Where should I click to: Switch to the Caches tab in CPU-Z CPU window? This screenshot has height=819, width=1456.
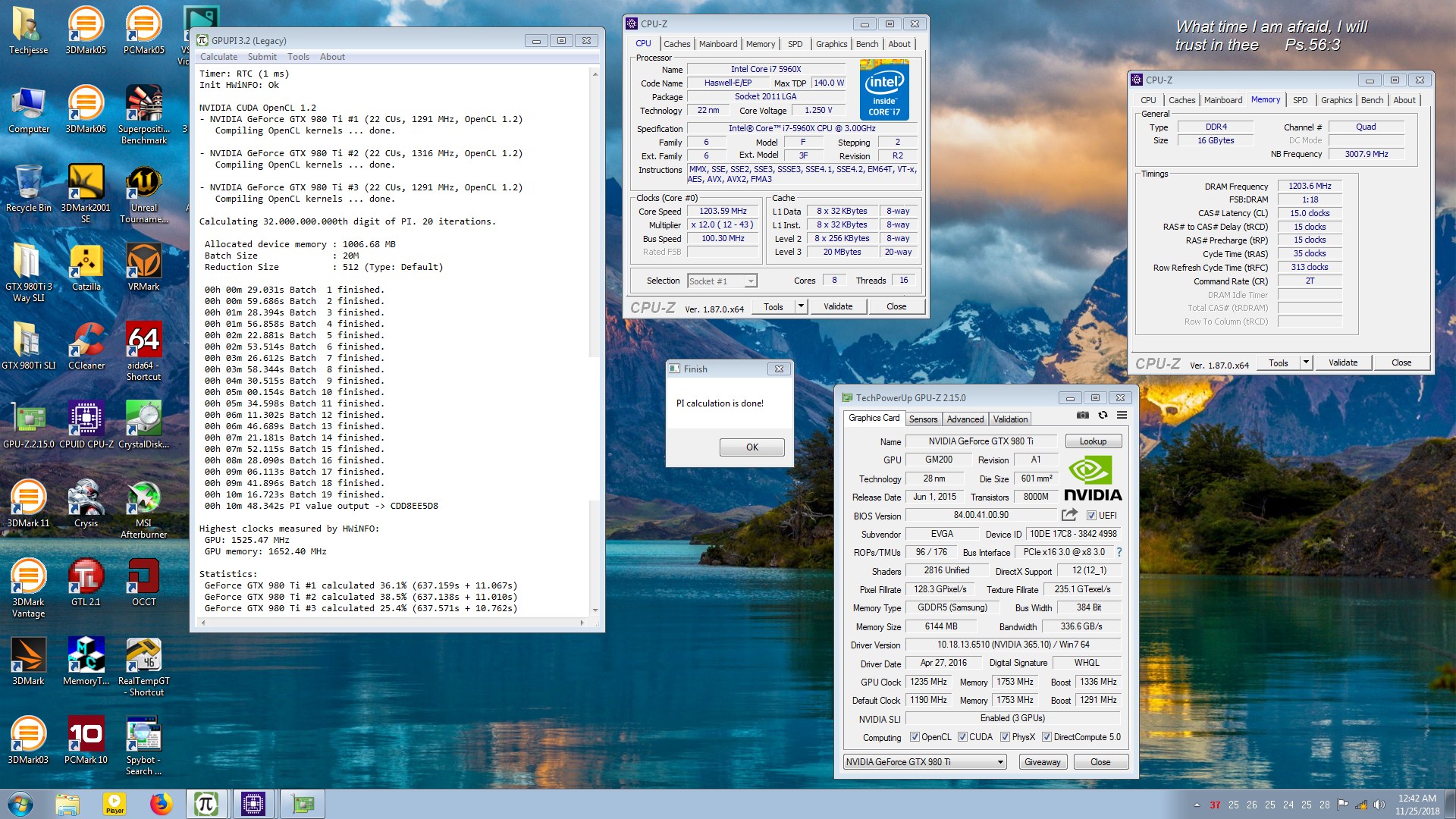(676, 44)
